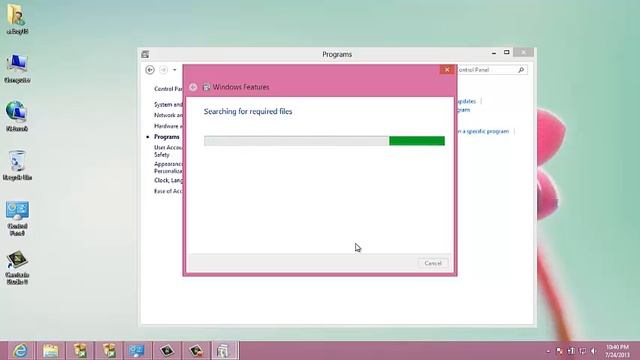Screen dimensions: 640x360
Task: Open recent locations dropdown in Programs window
Action: (x=175, y=70)
